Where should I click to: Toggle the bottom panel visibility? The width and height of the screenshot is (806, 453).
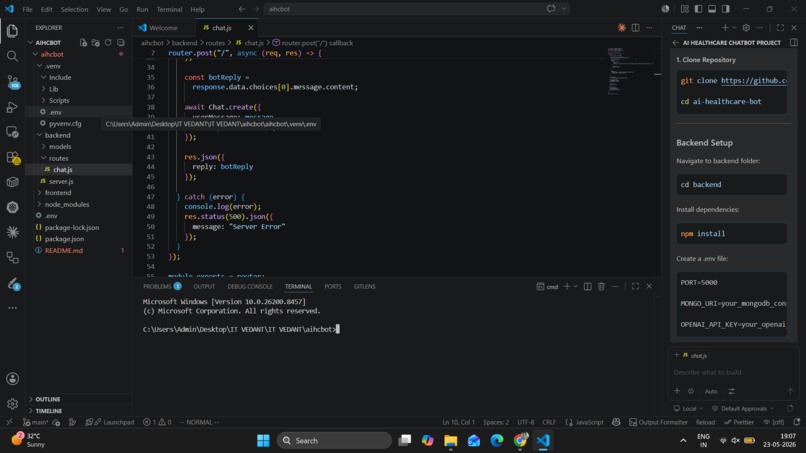pyautogui.click(x=712, y=9)
